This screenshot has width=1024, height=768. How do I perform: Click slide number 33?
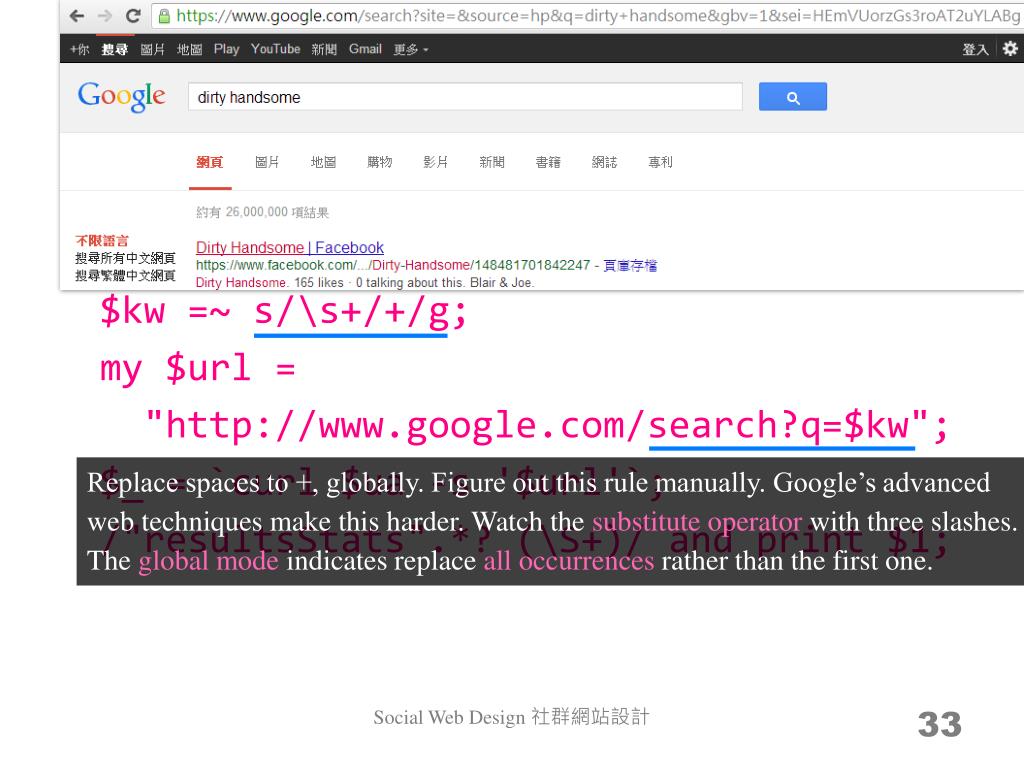click(940, 724)
